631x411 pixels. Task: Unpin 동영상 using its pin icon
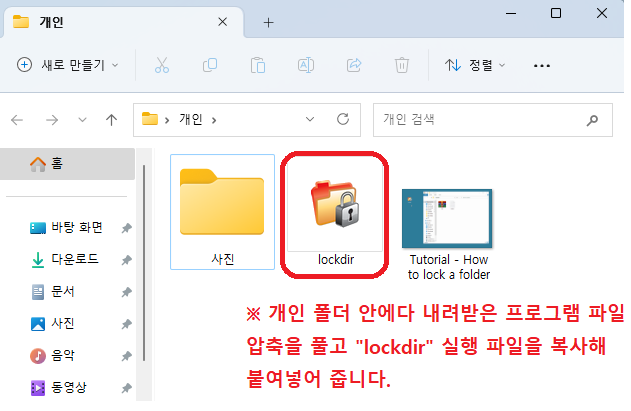(x=127, y=388)
